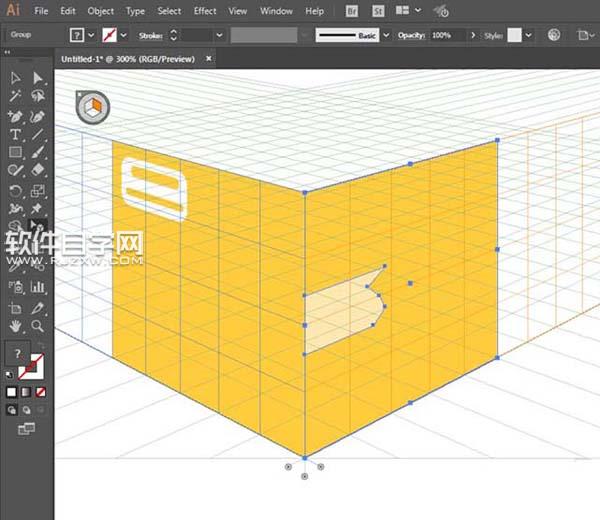Switch to Gradient fill mode
This screenshot has width=600, height=520.
click(x=26, y=392)
